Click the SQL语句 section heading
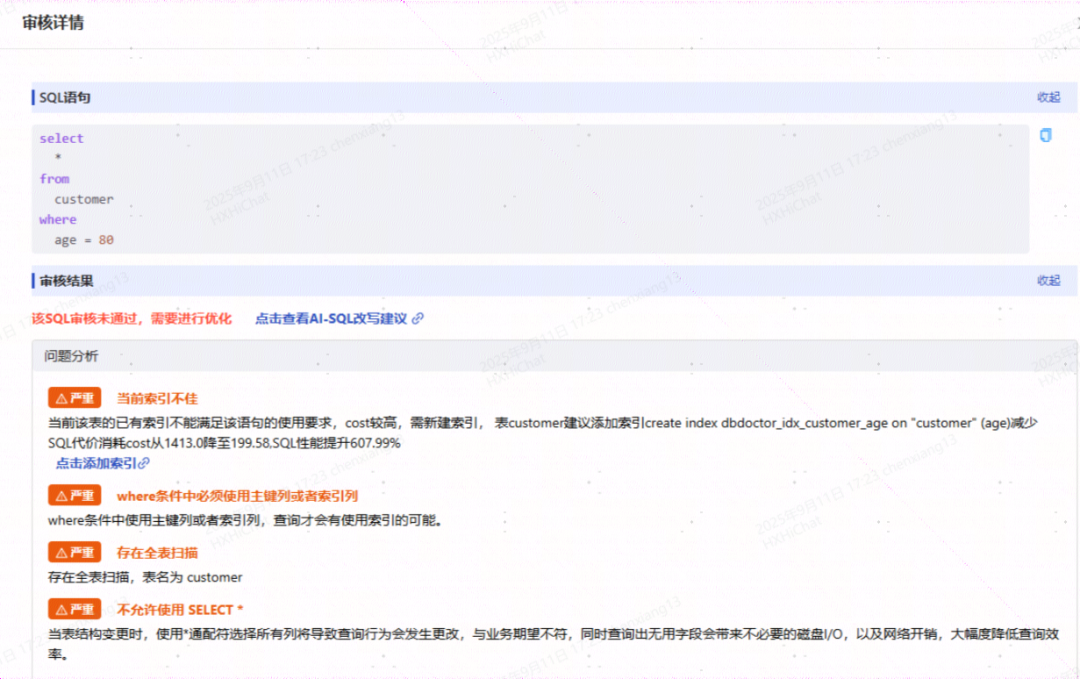This screenshot has height=679, width=1080. click(65, 98)
